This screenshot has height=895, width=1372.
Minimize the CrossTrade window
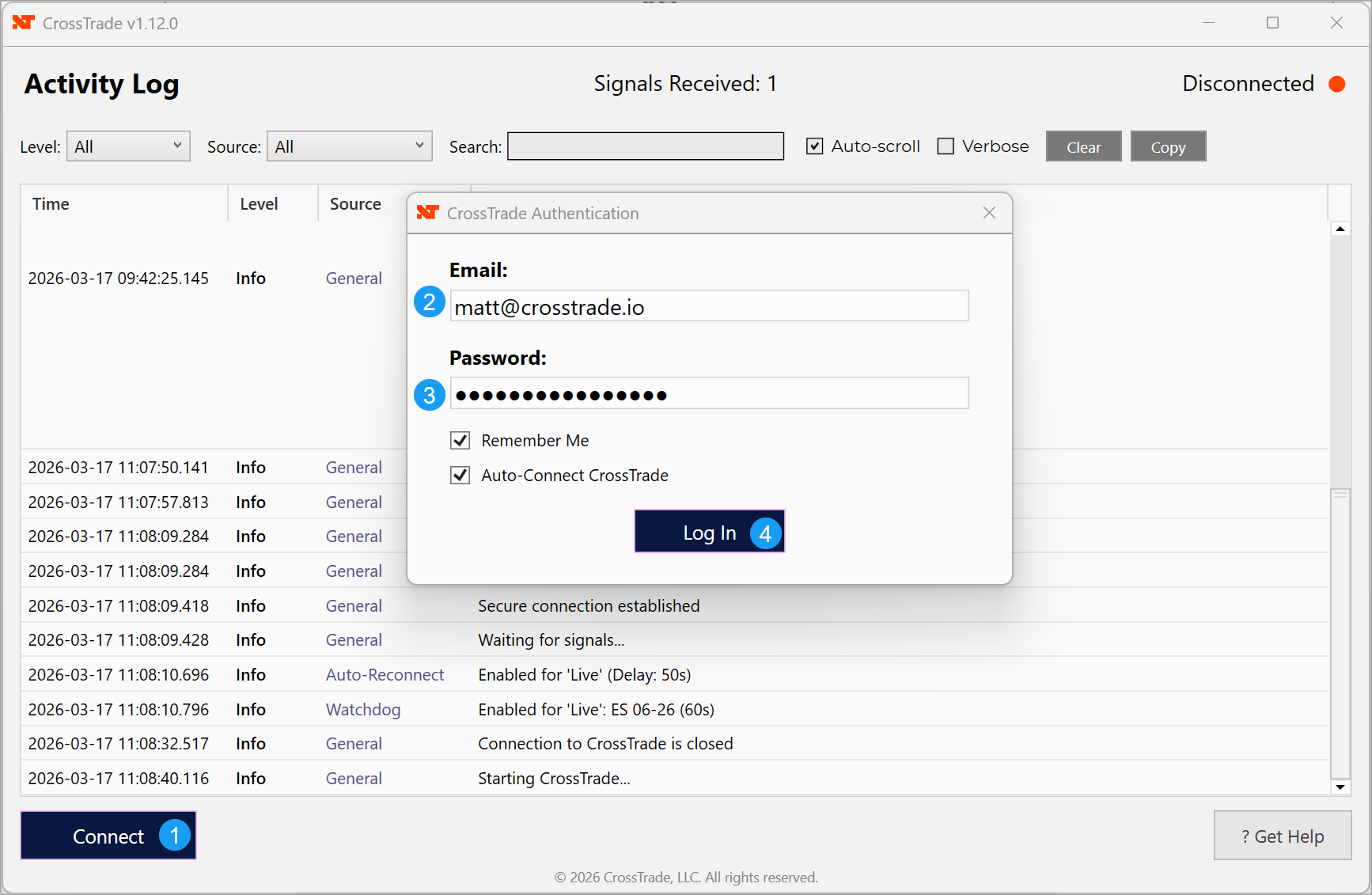point(1208,23)
